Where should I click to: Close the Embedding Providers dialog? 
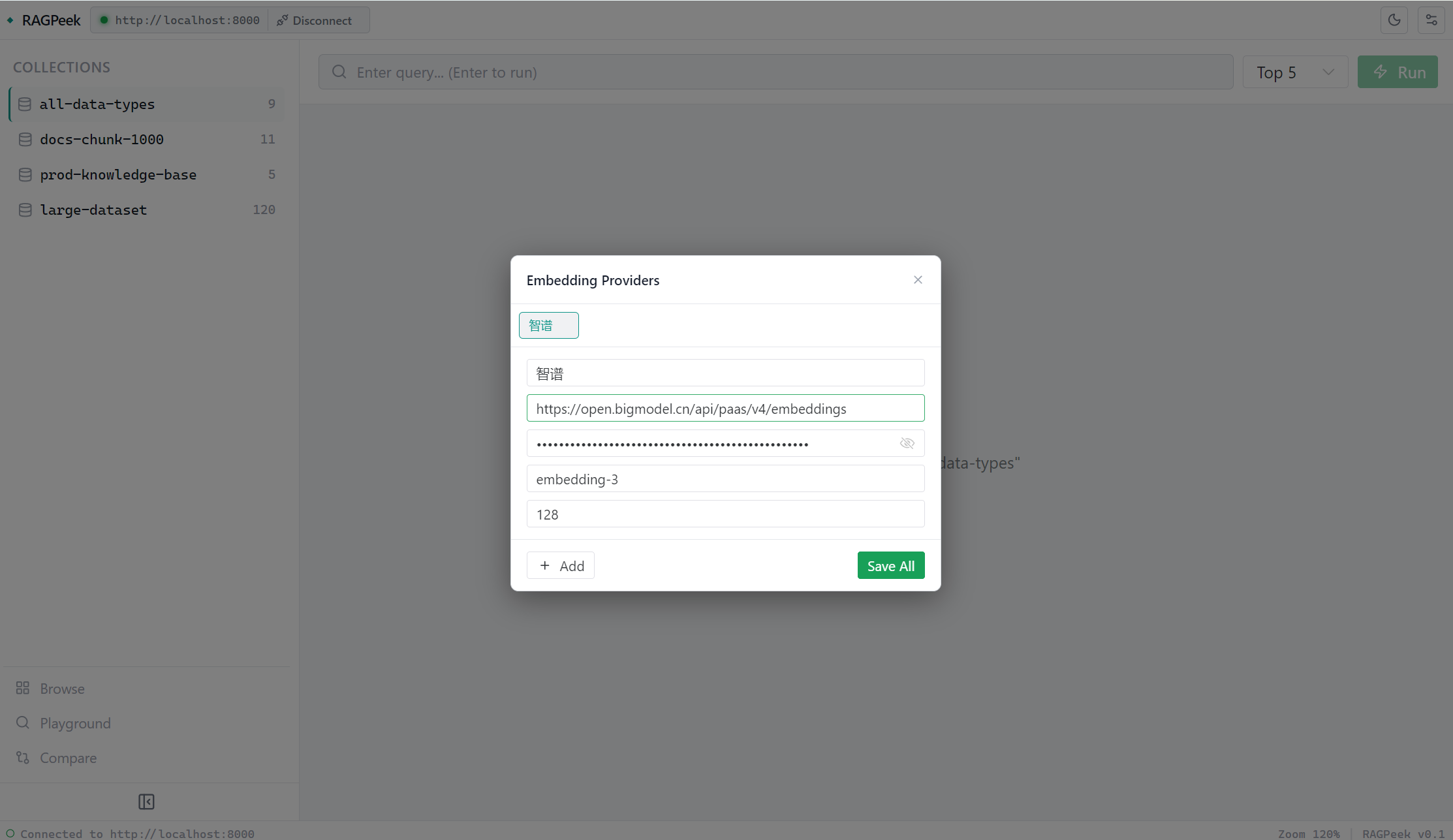point(918,280)
